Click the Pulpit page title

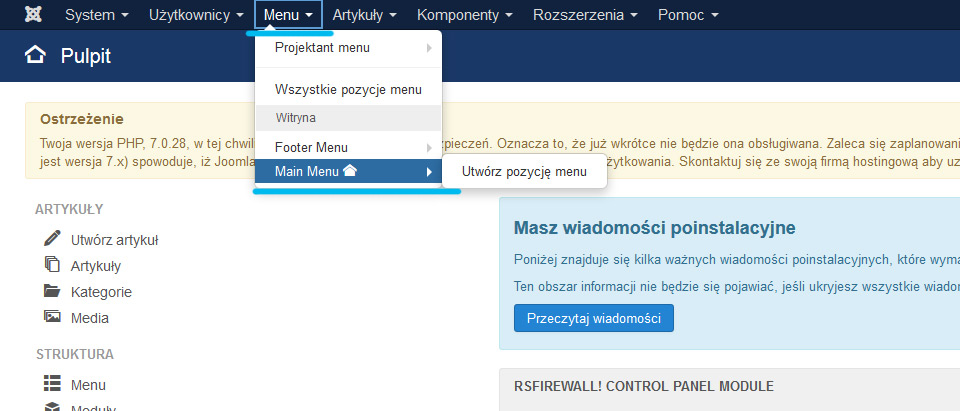pyautogui.click(x=86, y=56)
